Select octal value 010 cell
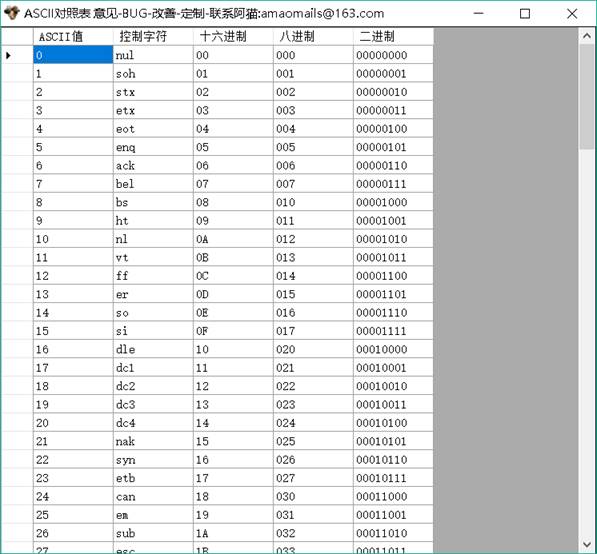Image resolution: width=597 pixels, height=554 pixels. [313, 202]
